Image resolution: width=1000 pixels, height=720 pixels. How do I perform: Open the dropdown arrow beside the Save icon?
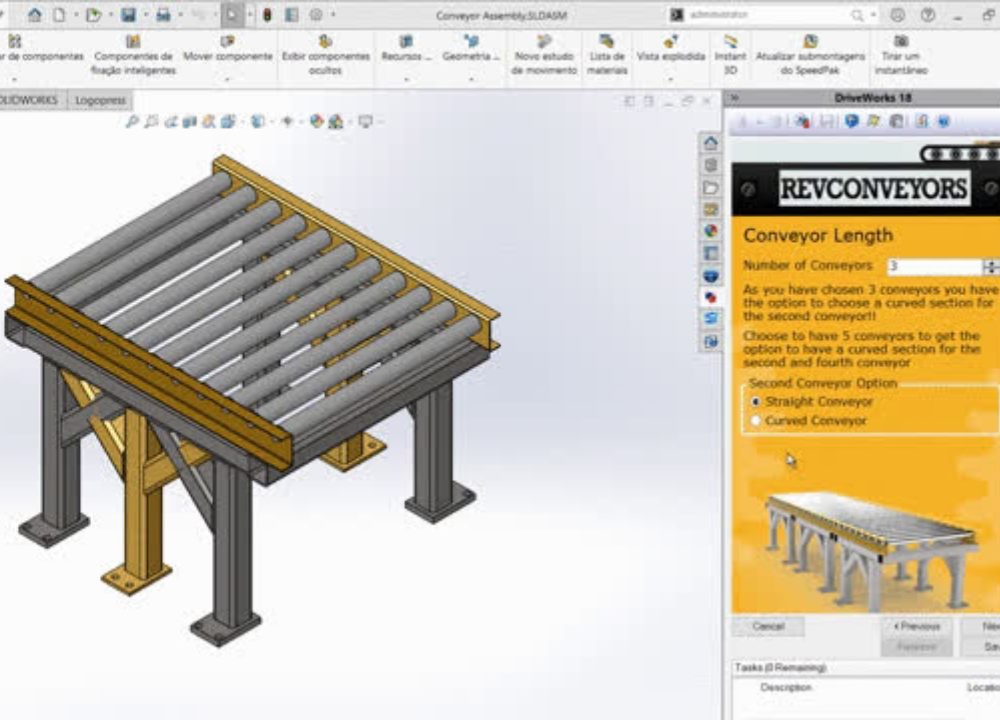pos(145,15)
